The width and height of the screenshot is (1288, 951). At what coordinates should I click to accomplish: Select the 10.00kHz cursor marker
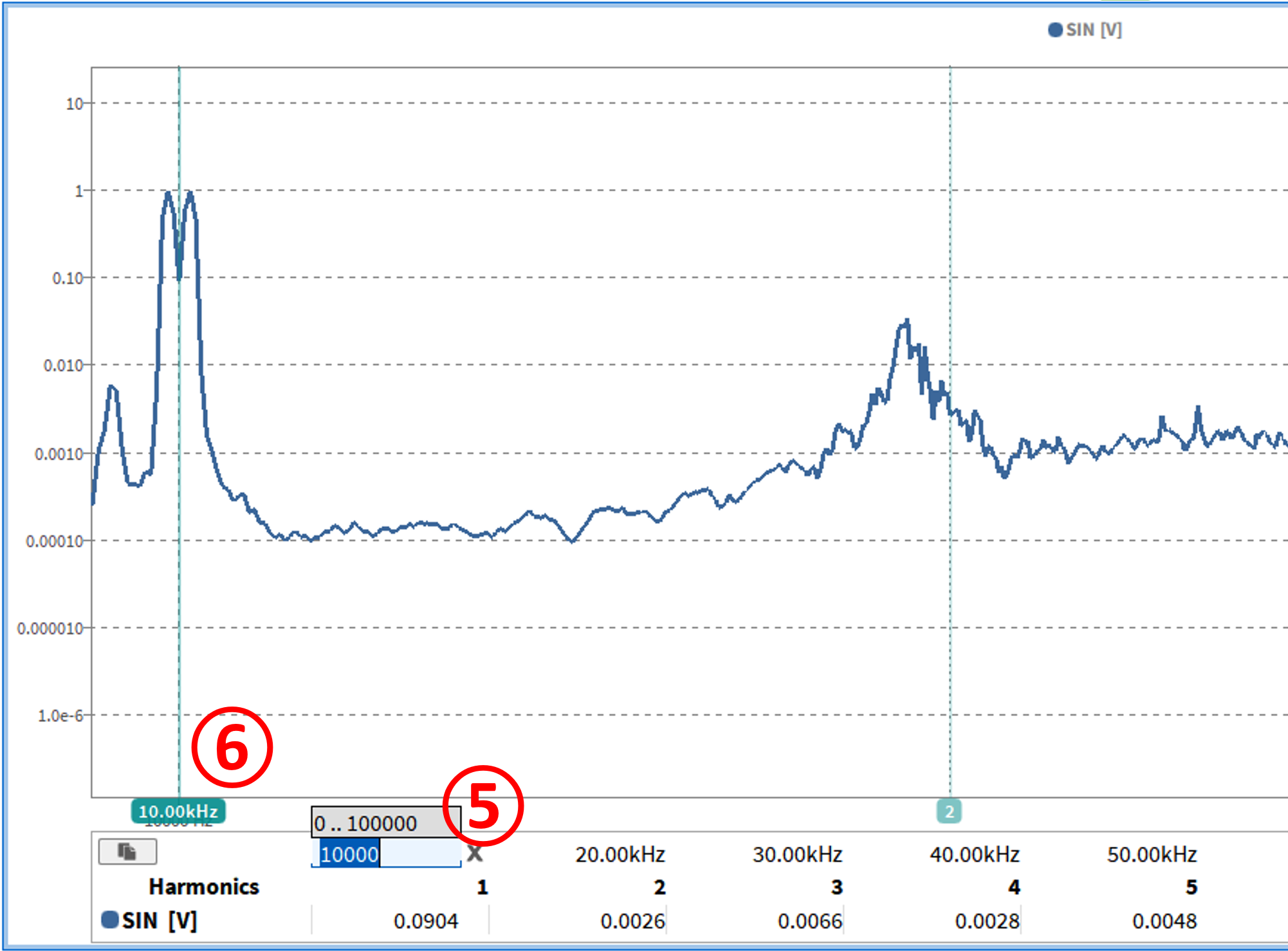tap(178, 811)
